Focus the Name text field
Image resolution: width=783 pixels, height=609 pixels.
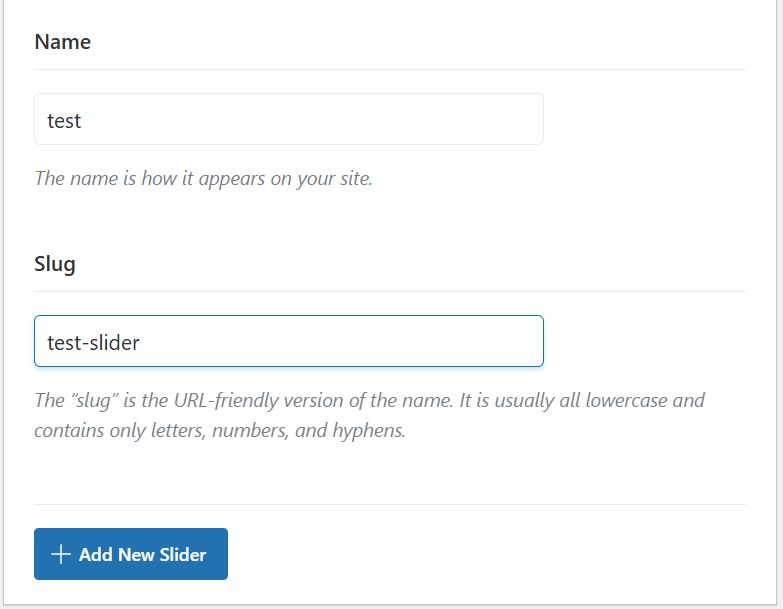pos(288,120)
